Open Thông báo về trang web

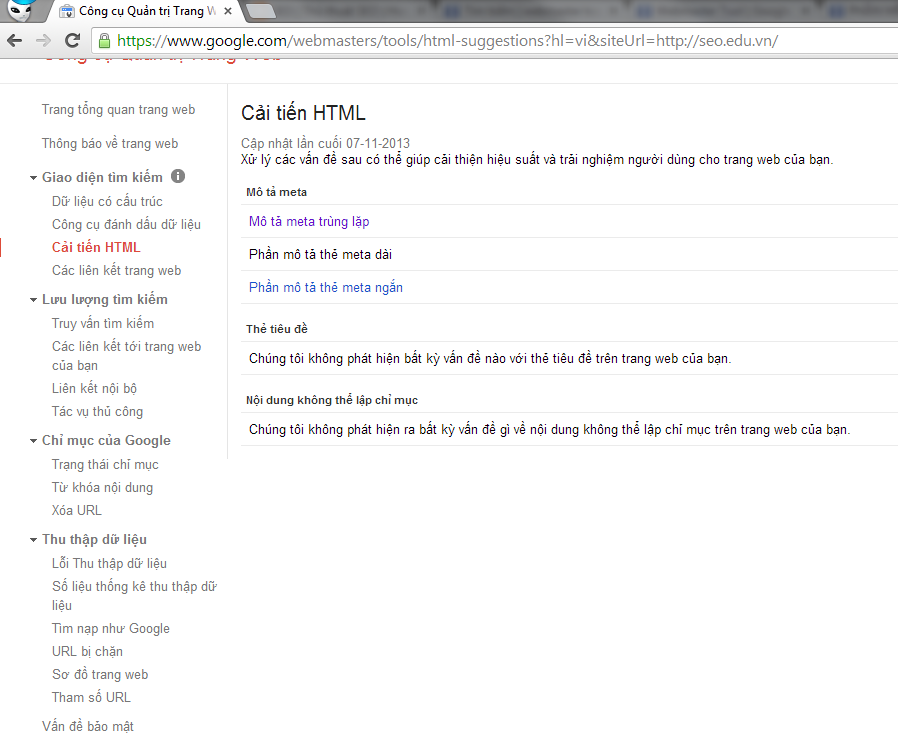tap(109, 143)
